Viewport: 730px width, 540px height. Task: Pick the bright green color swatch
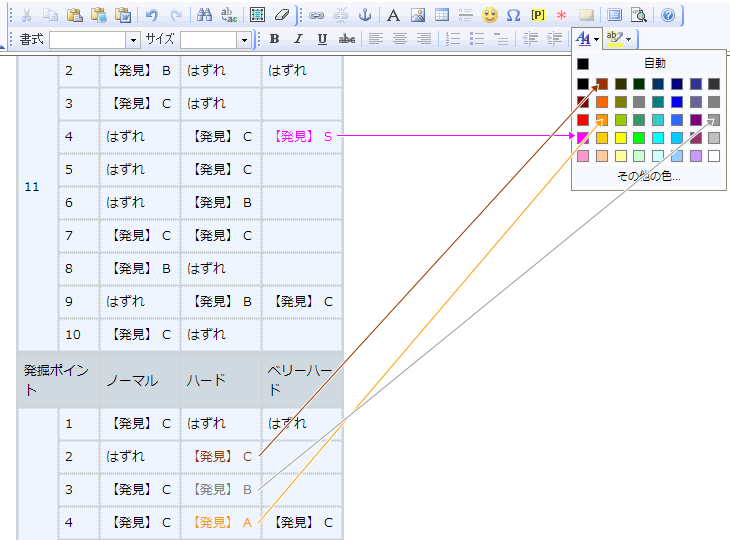639,138
